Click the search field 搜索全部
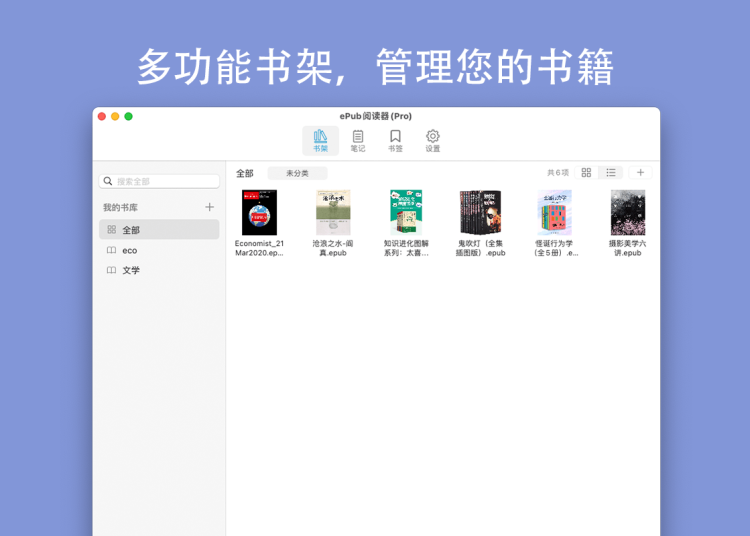The width and height of the screenshot is (750, 536). pos(160,181)
